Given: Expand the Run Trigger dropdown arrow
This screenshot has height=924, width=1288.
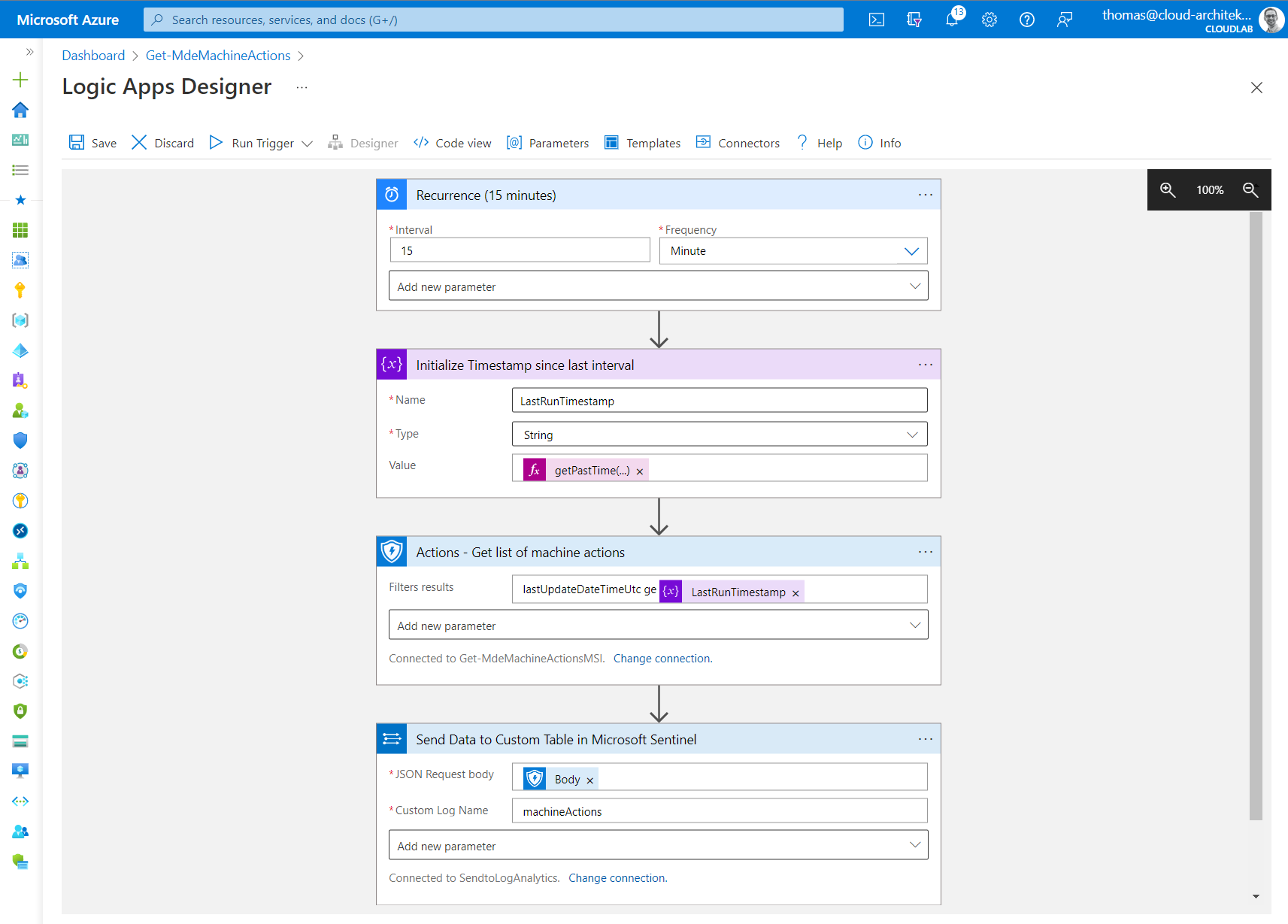Looking at the screenshot, I should [x=307, y=144].
